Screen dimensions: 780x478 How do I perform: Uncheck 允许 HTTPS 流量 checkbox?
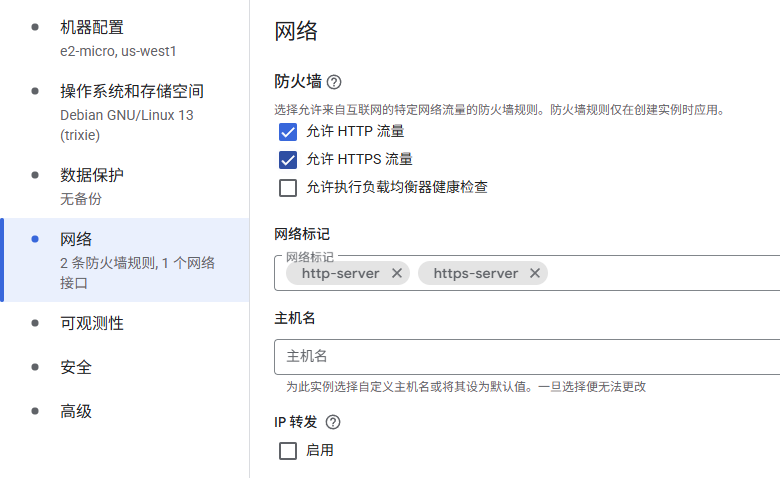(288, 159)
